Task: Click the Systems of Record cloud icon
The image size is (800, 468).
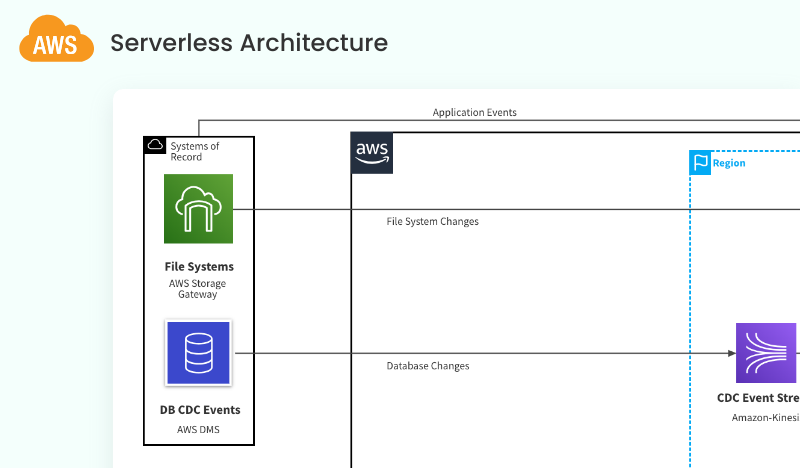Action: (x=155, y=145)
